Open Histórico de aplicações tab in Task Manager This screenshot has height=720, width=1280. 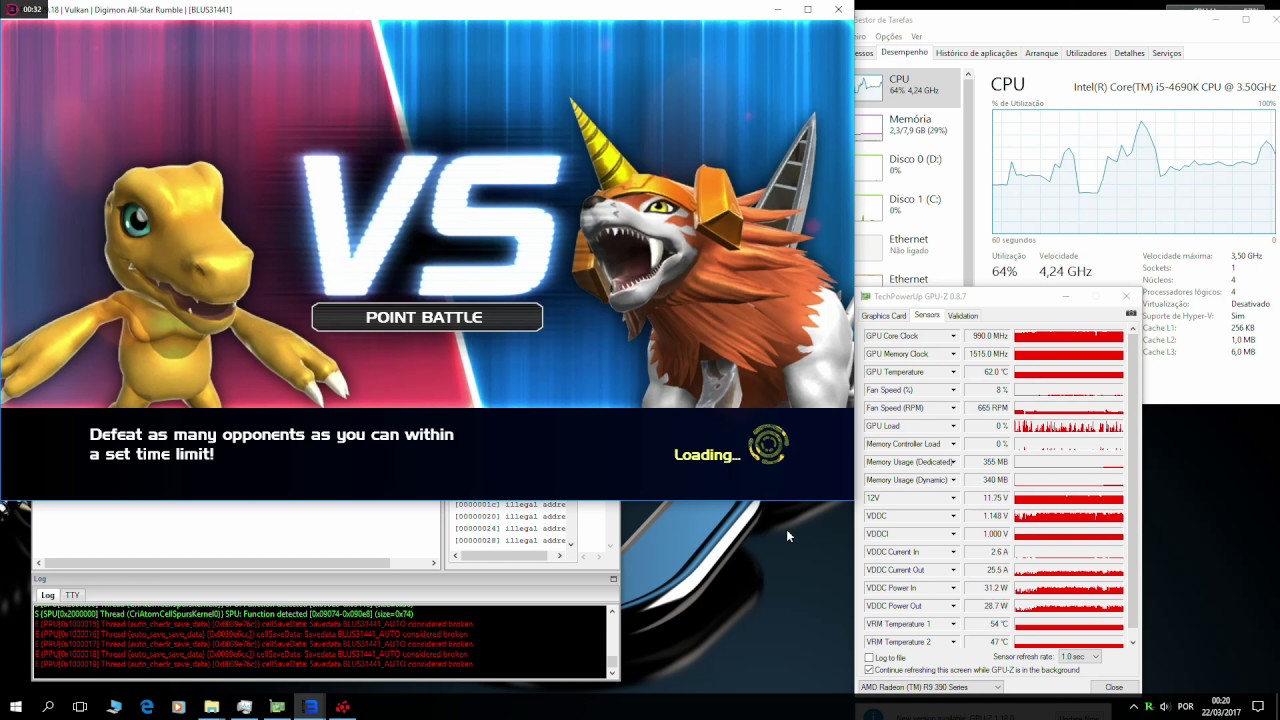[x=976, y=53]
